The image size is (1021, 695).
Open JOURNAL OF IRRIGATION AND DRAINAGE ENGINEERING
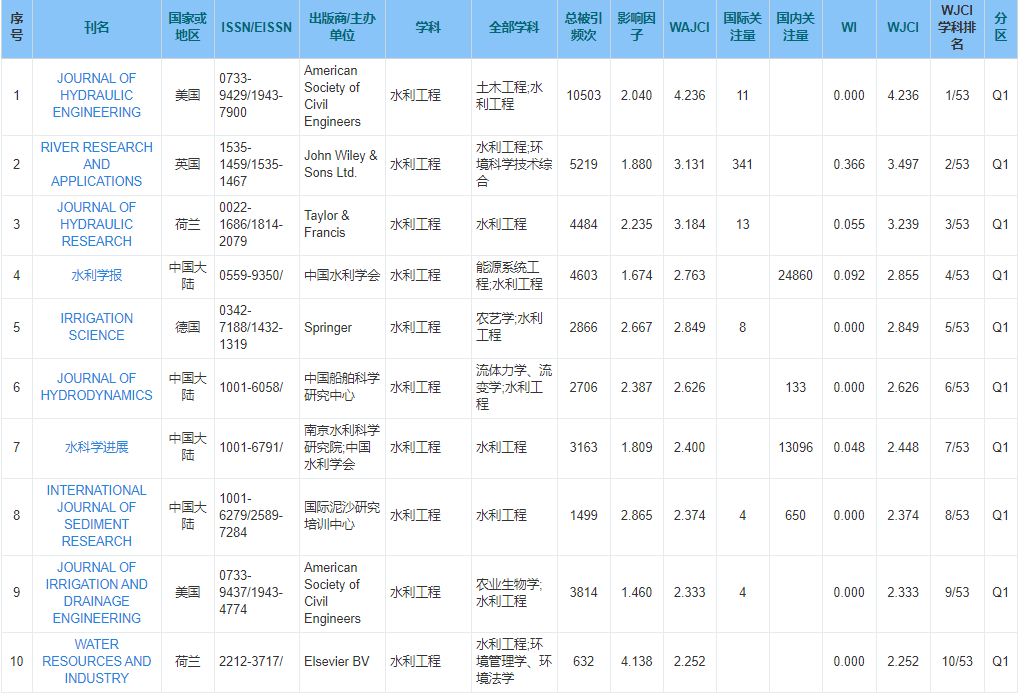pyautogui.click(x=96, y=593)
